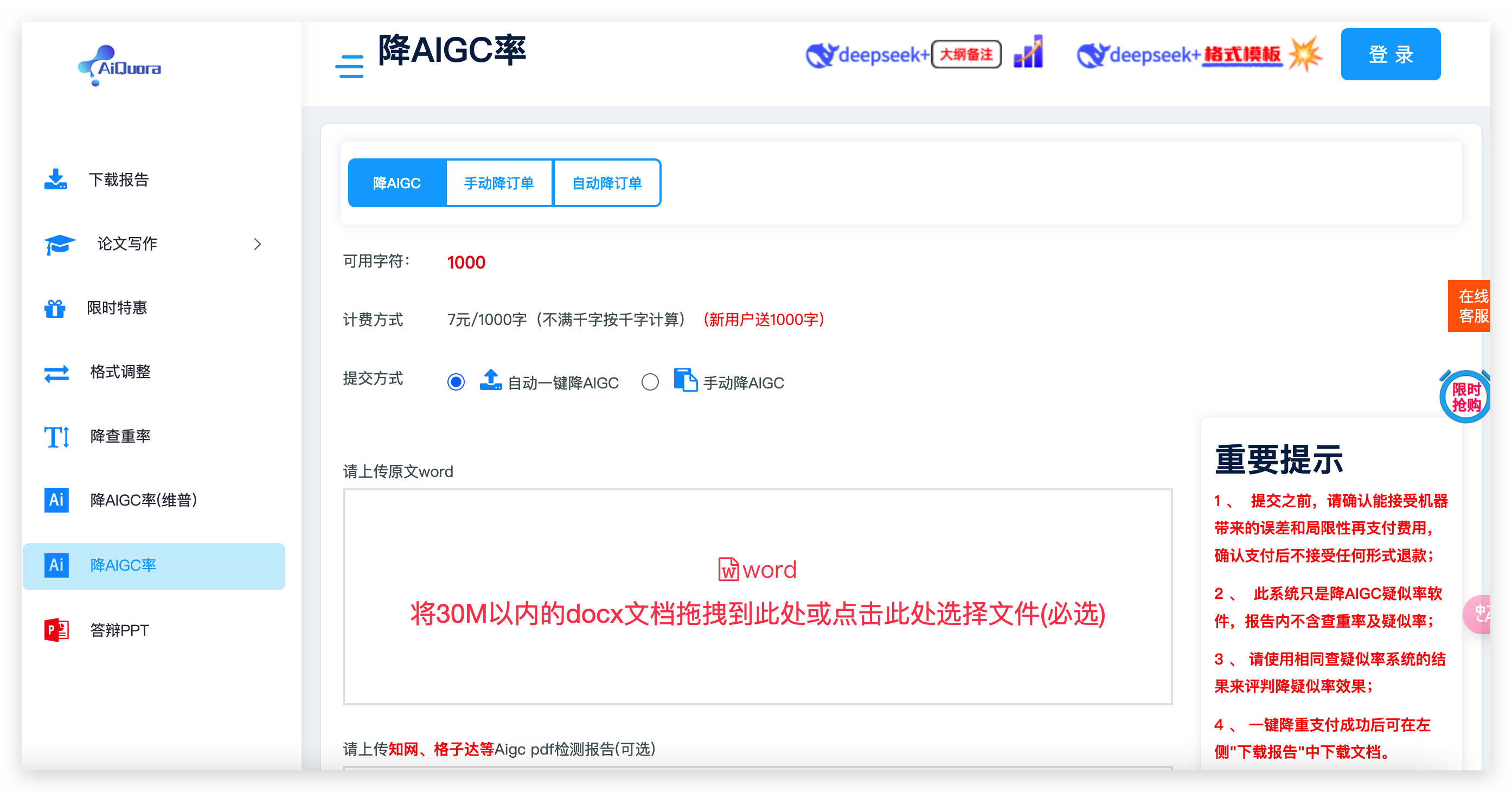Image resolution: width=1512 pixels, height=792 pixels.
Task: Switch to the 自动降订单 tab
Action: point(607,183)
